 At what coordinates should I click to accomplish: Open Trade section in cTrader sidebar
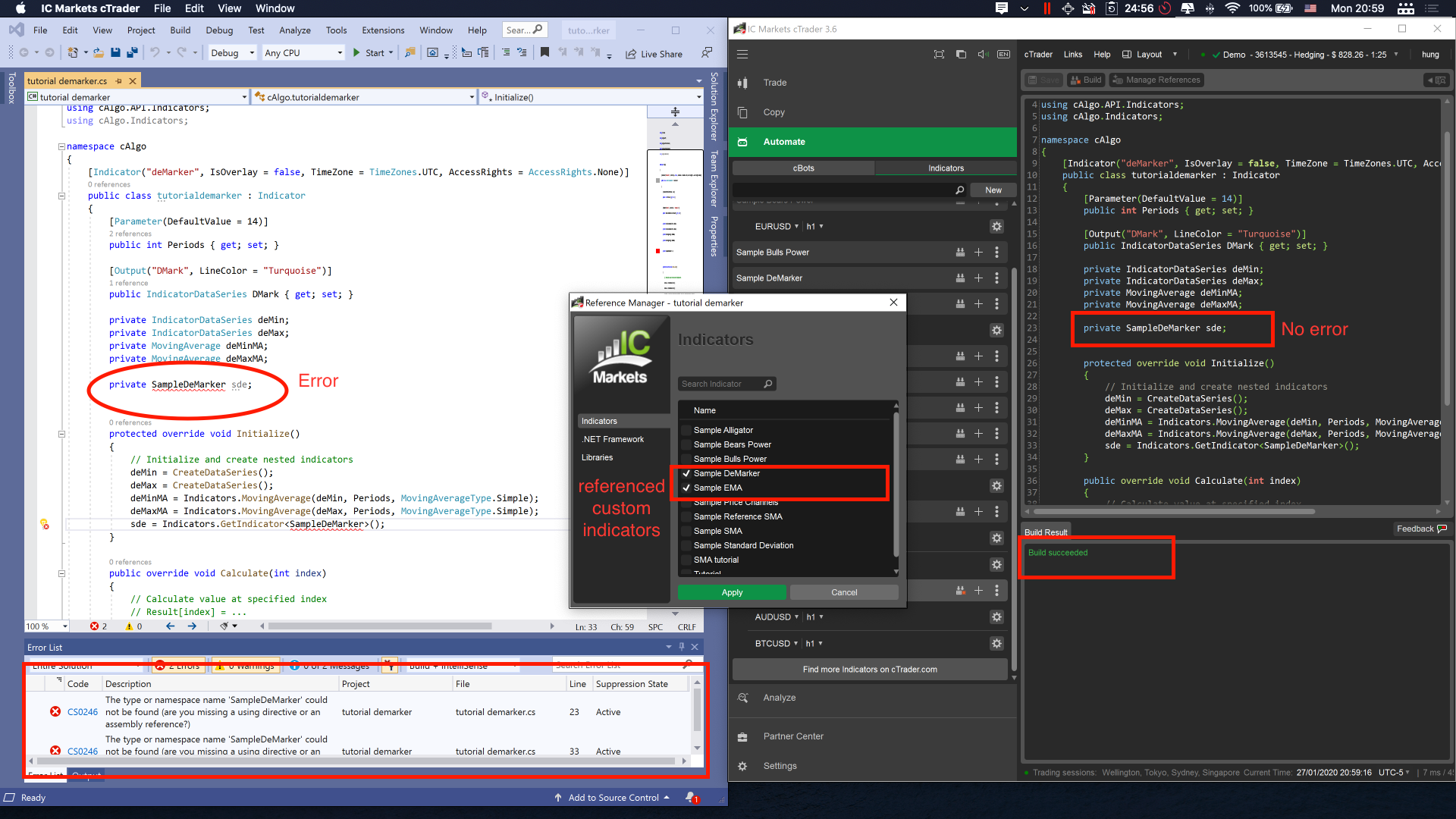(x=872, y=83)
